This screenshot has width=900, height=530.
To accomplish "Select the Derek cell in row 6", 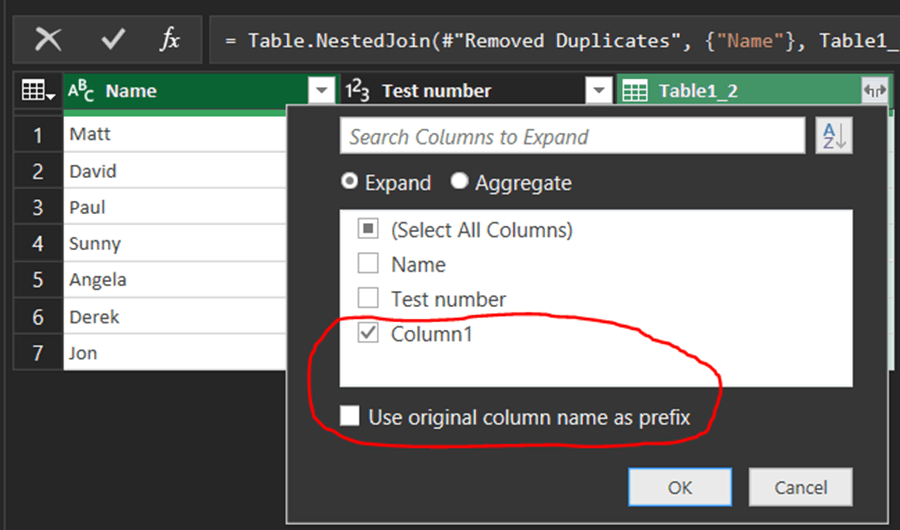I will click(x=175, y=316).
